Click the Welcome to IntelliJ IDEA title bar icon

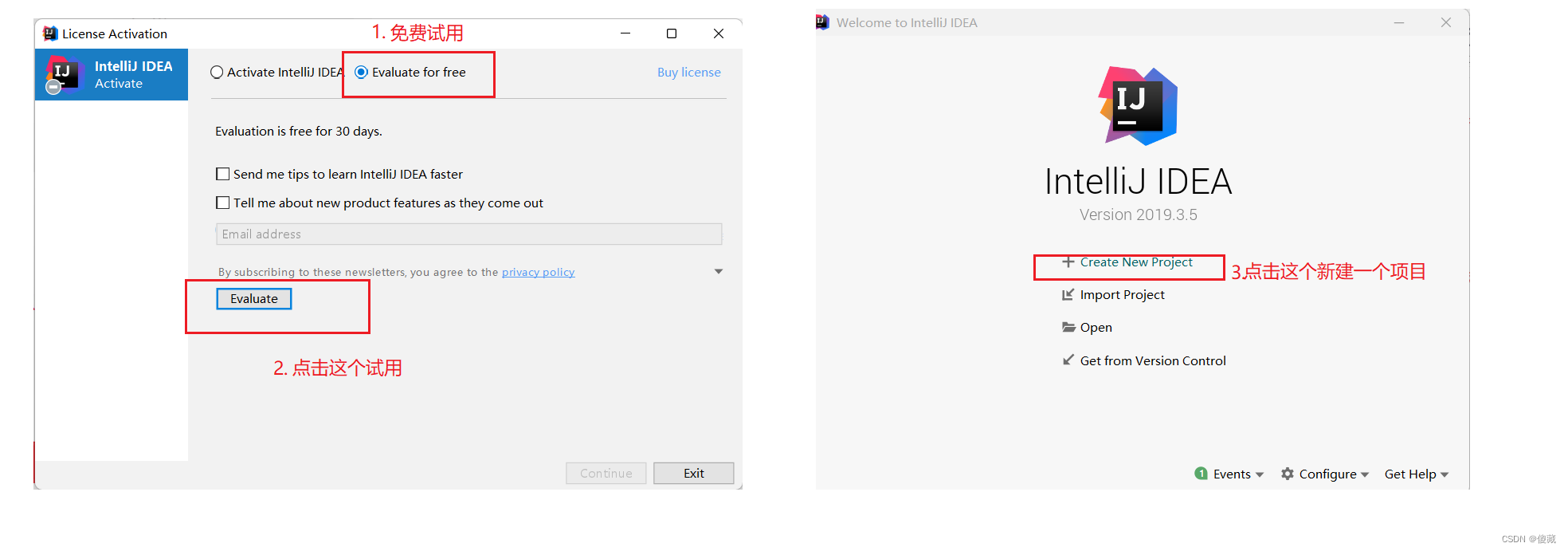[822, 22]
